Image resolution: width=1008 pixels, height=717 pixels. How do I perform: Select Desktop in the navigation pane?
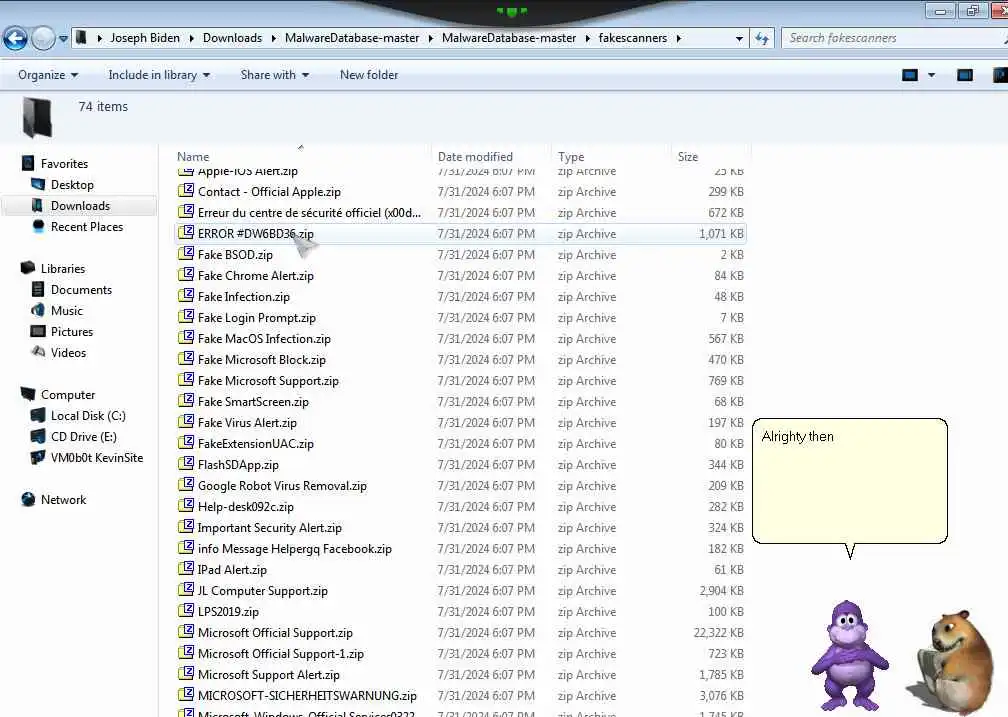click(x=72, y=185)
